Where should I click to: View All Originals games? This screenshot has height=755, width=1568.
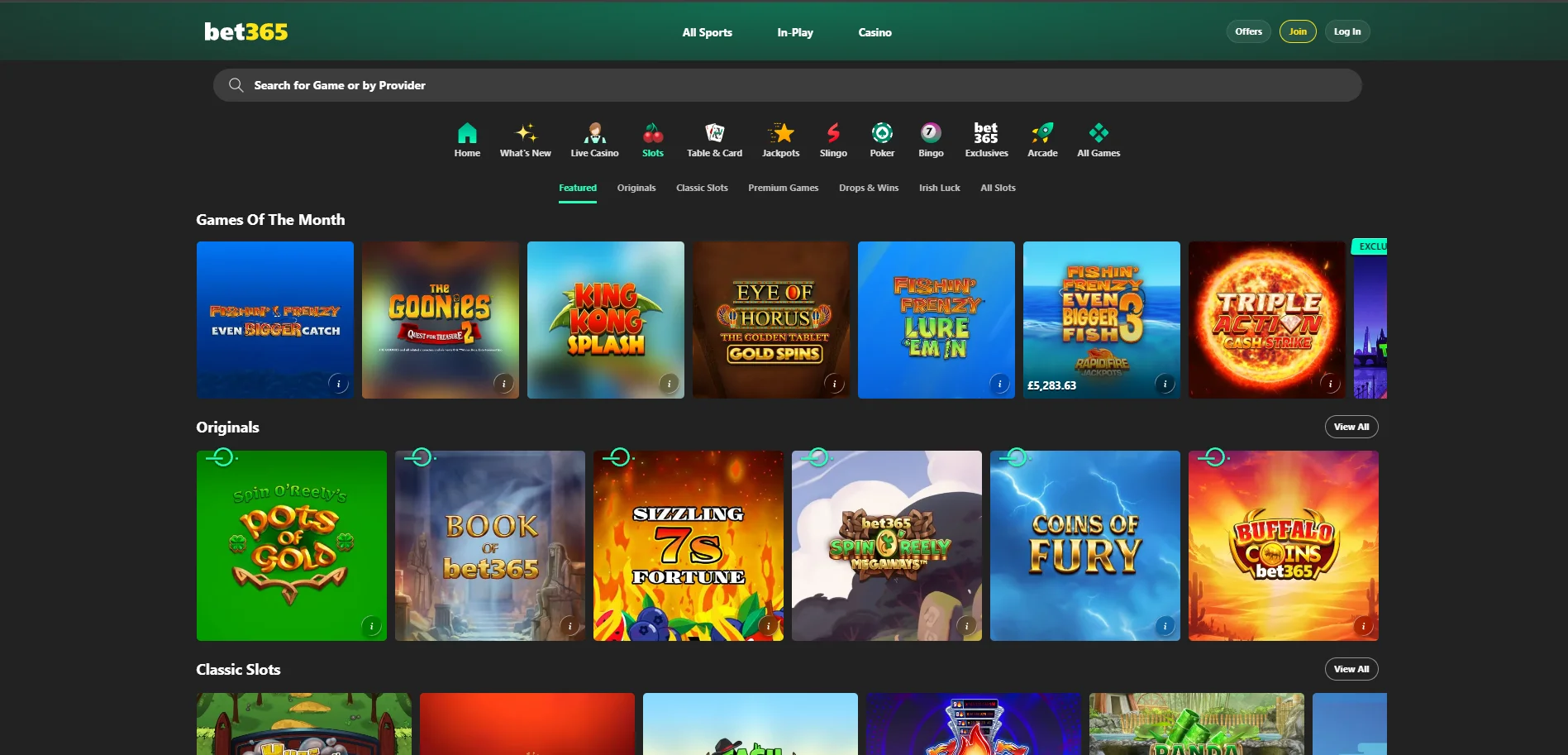pos(1351,427)
